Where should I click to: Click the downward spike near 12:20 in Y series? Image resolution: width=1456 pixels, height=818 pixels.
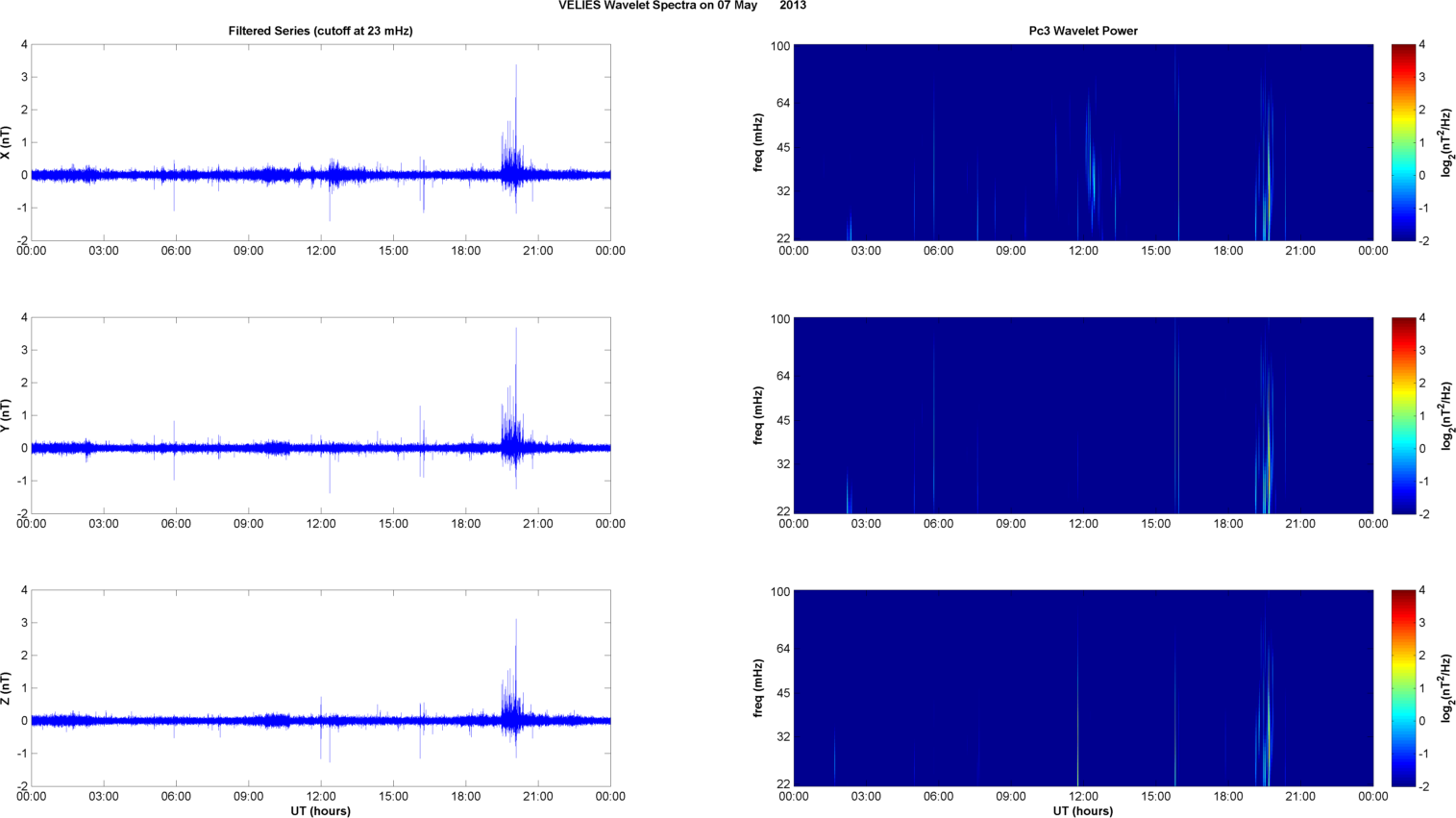(330, 471)
